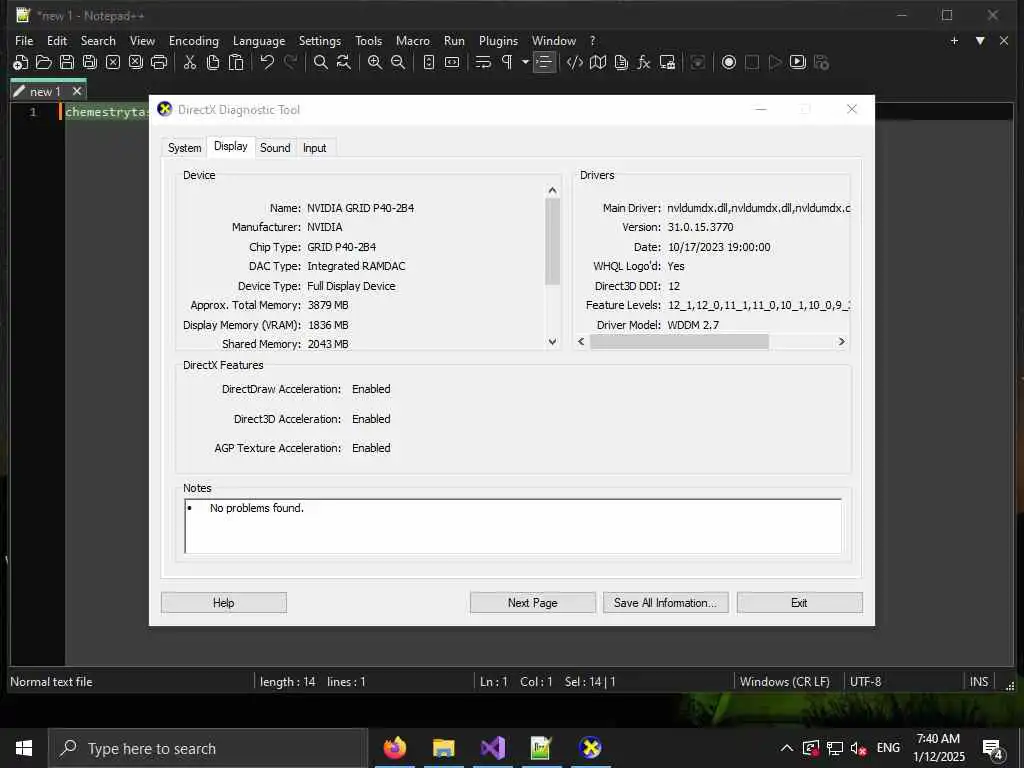Click the Save All toolbar icon

point(89,63)
